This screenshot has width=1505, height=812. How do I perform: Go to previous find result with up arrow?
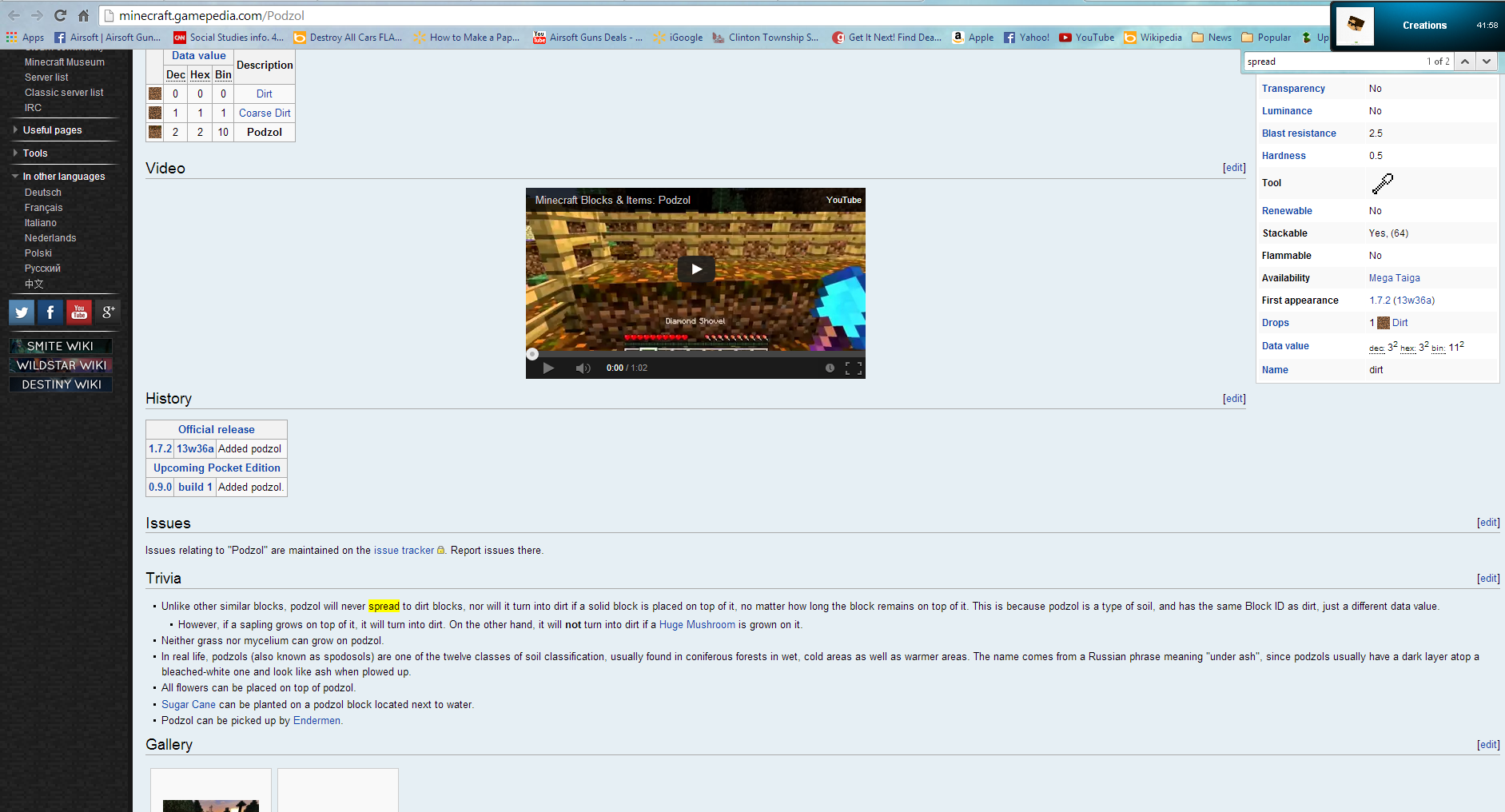click(1465, 62)
